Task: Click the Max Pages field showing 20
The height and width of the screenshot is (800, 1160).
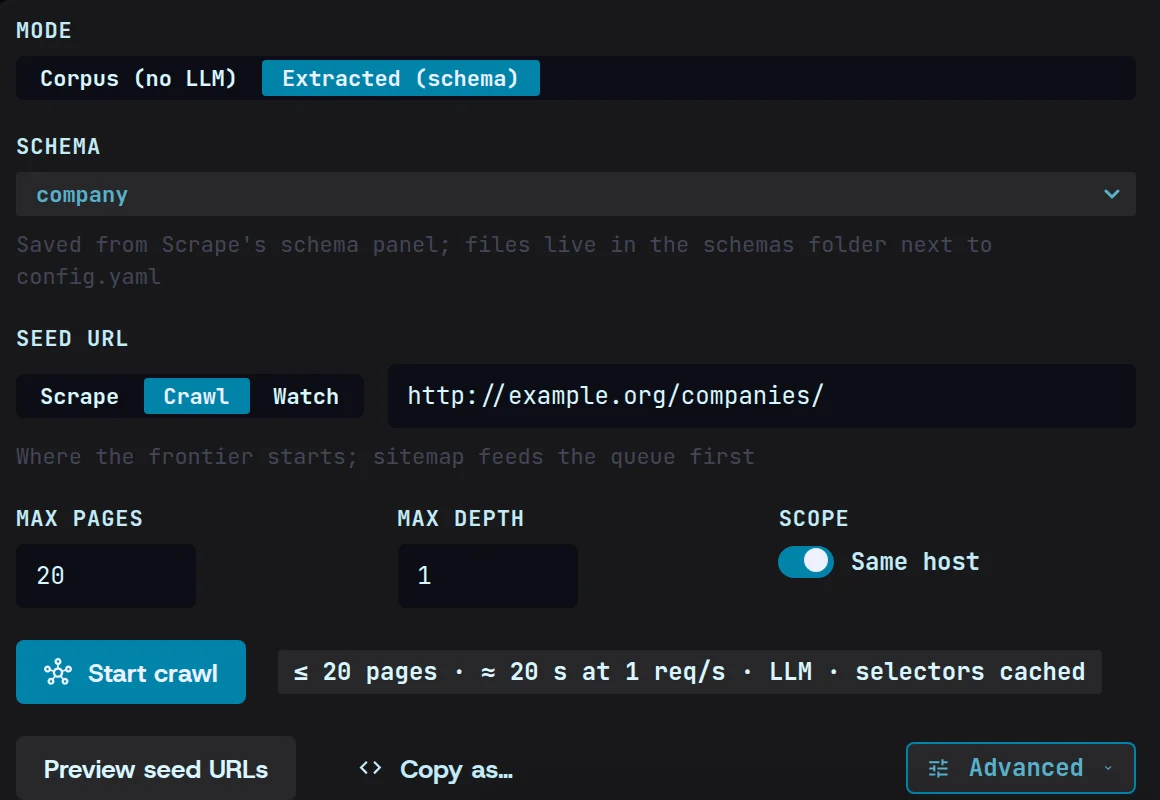Action: coord(106,576)
